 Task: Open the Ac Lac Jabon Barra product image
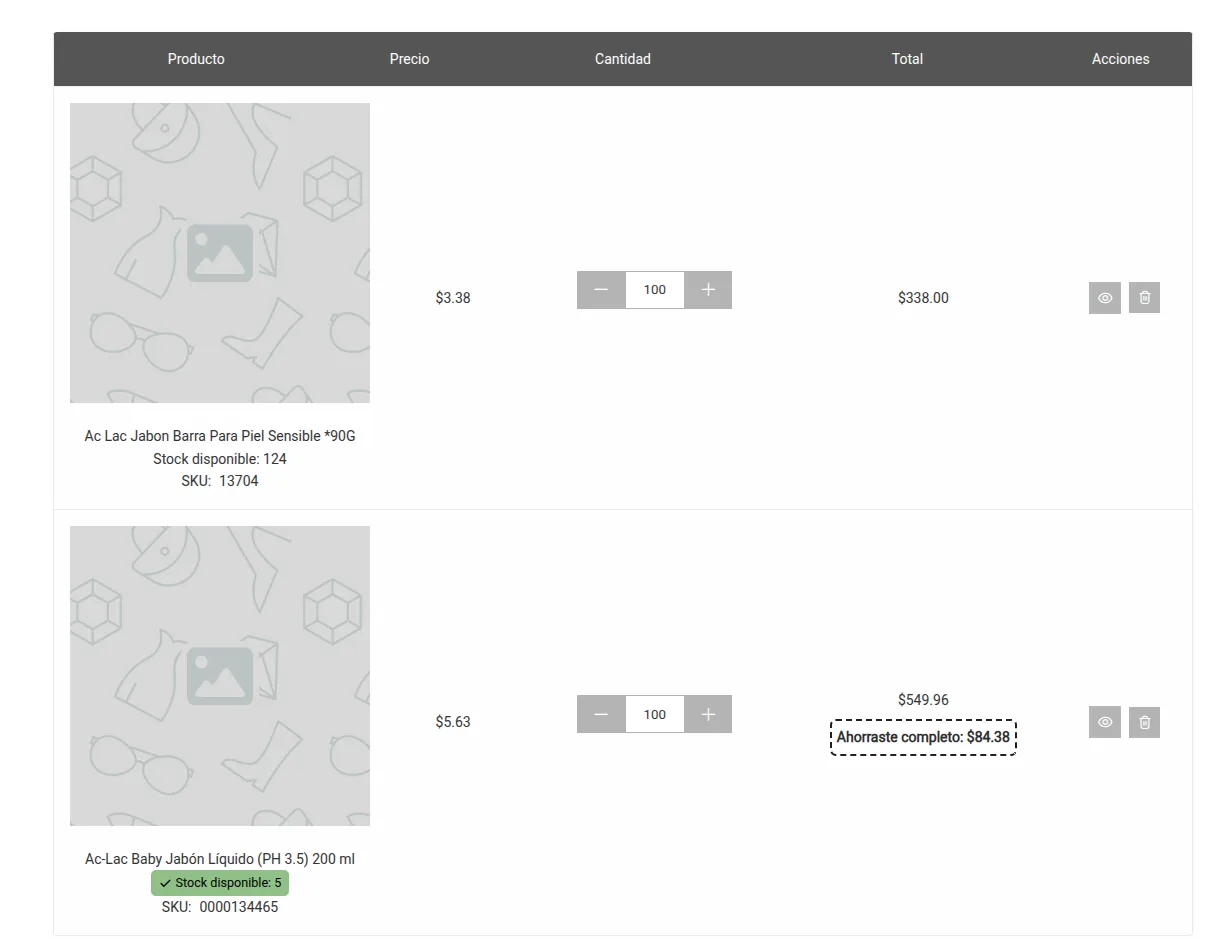pos(220,253)
